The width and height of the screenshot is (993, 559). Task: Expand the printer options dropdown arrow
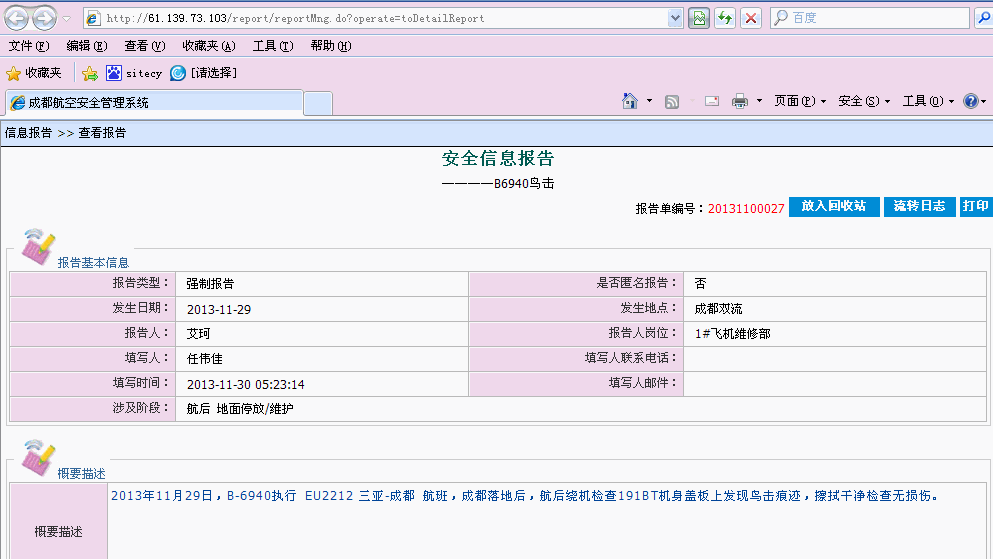pyautogui.click(x=759, y=101)
